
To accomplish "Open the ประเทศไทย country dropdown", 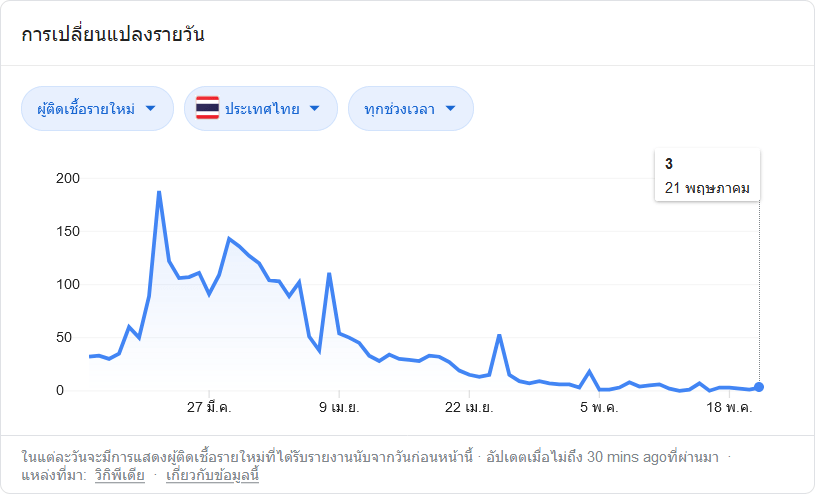I will tap(261, 109).
